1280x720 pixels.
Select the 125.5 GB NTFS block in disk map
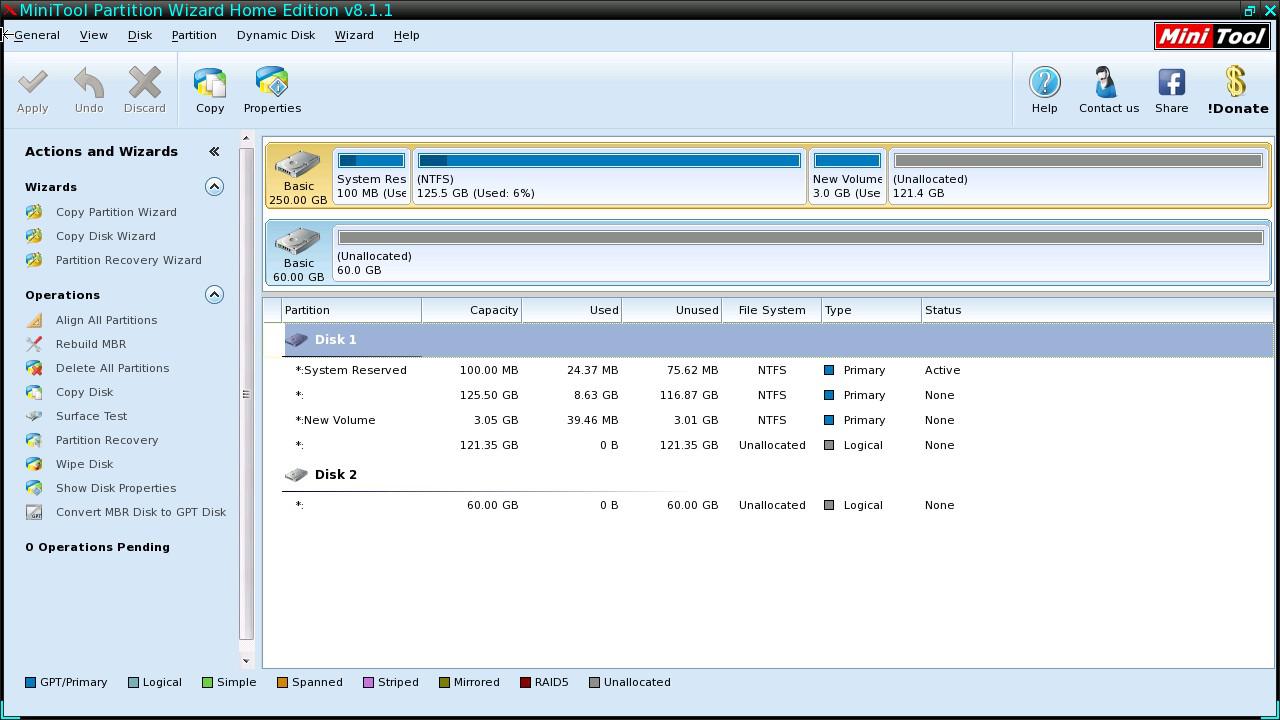pyautogui.click(x=609, y=175)
